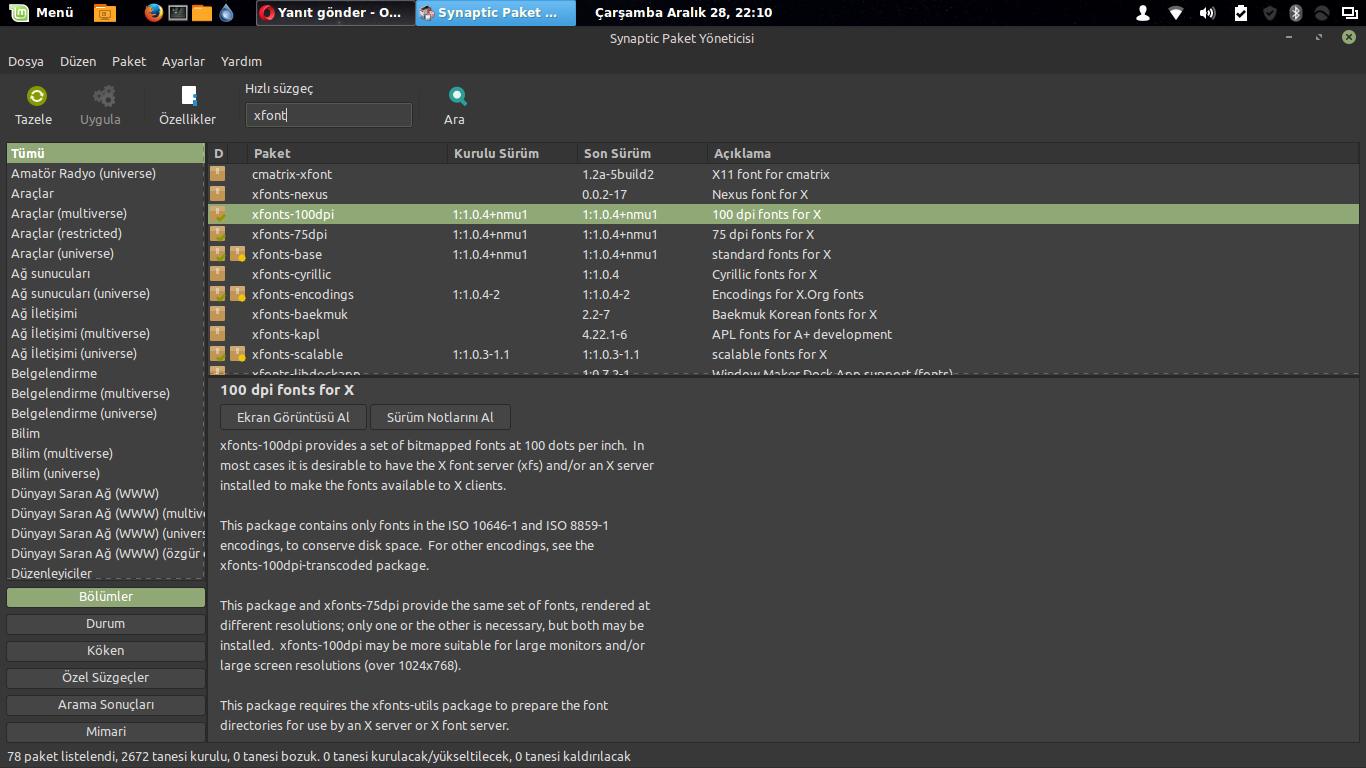Viewport: 1366px width, 768px height.
Task: Click the Sürüm Notlarını Al button
Action: pyautogui.click(x=440, y=417)
